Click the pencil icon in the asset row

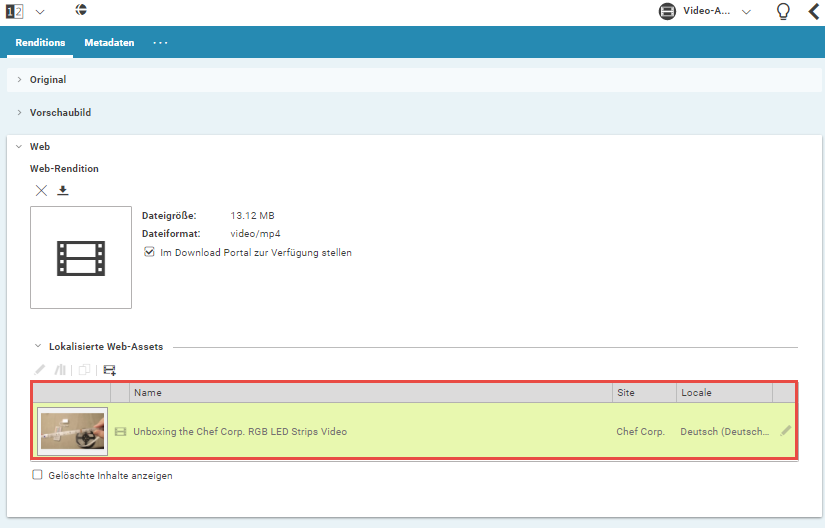point(785,431)
